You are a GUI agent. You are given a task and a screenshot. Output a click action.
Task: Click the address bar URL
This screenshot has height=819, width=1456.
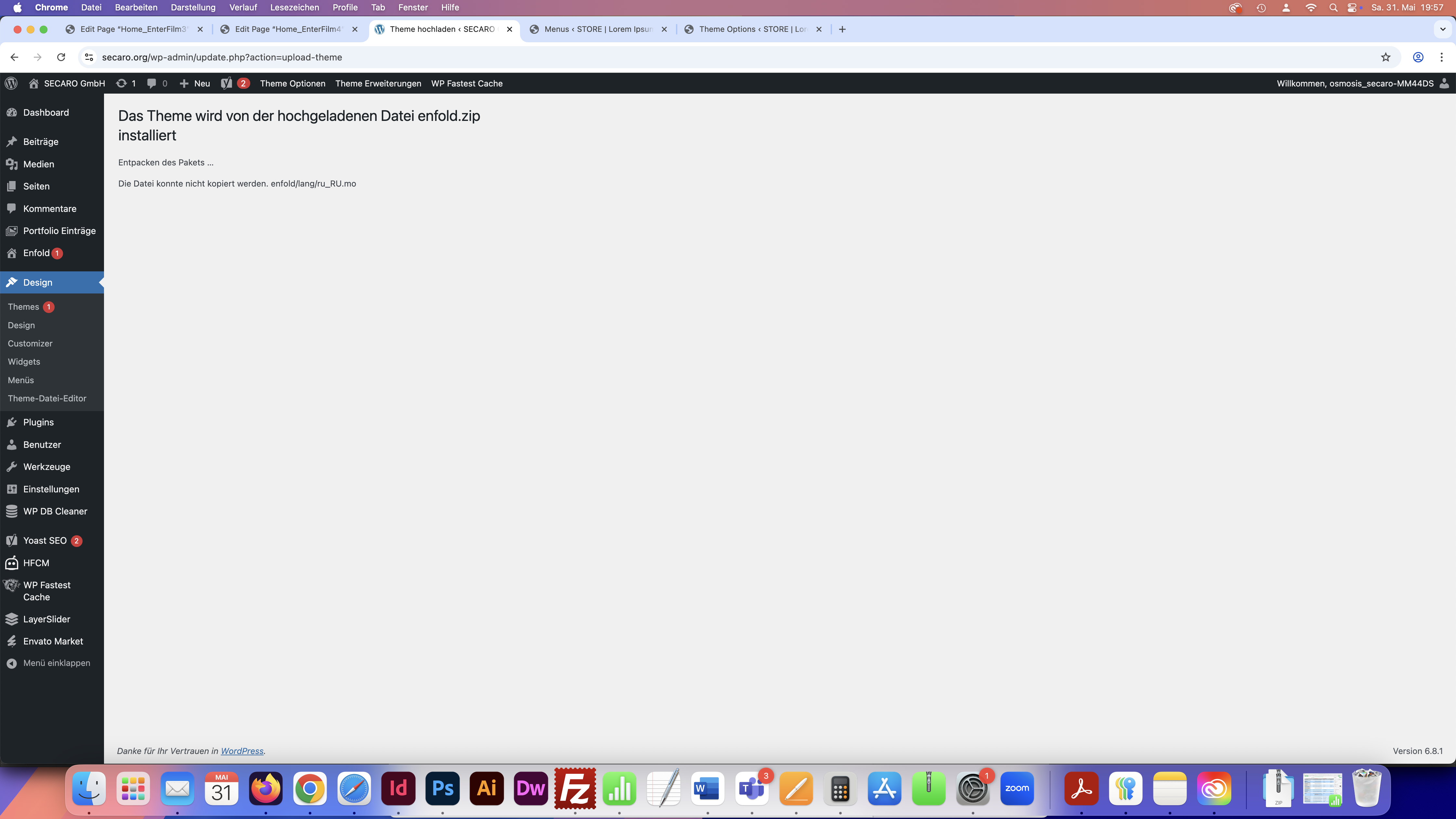coord(222,57)
